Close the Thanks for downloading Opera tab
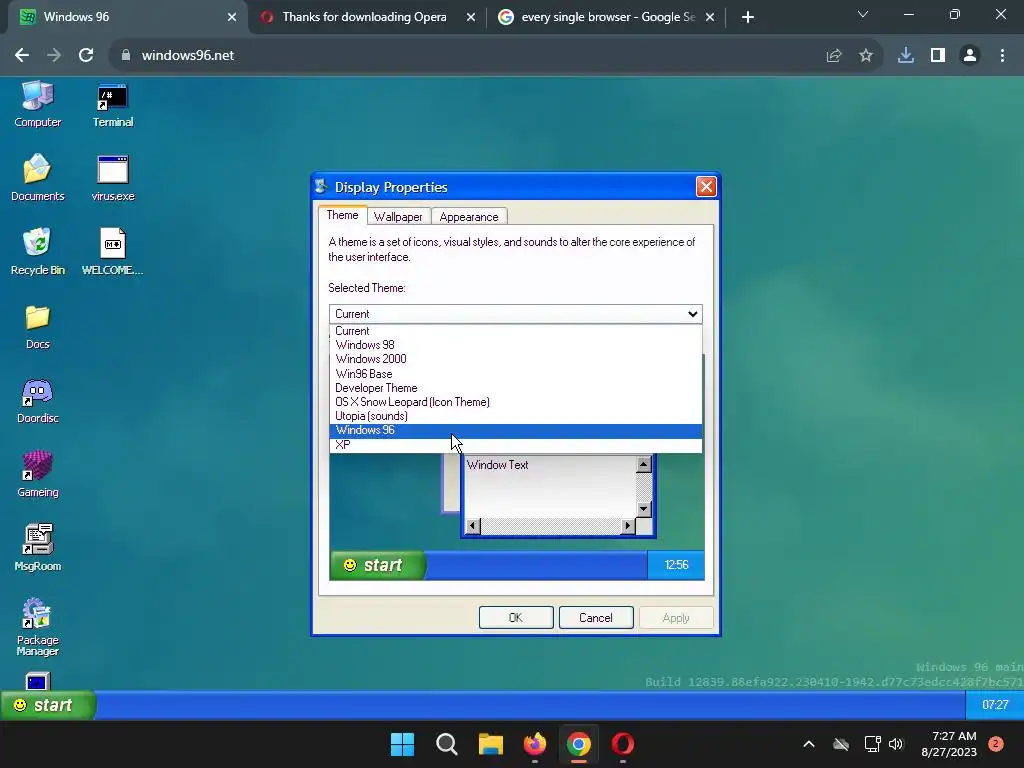 click(x=471, y=18)
